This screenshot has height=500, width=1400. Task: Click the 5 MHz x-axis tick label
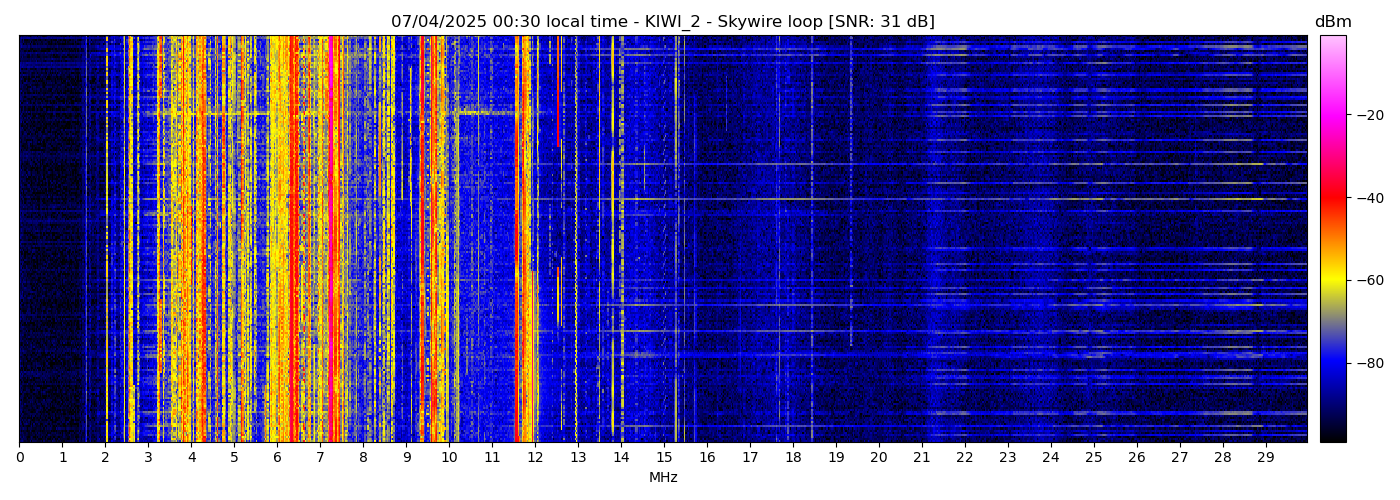pyautogui.click(x=234, y=458)
